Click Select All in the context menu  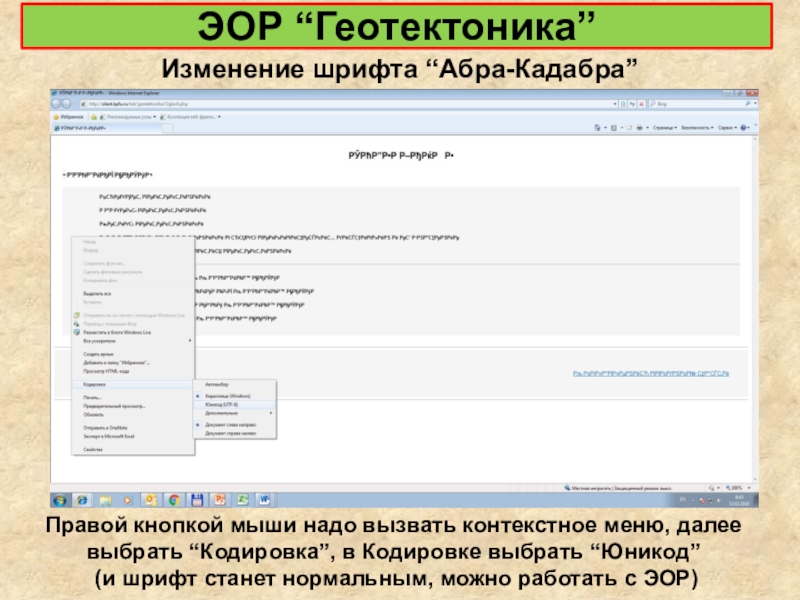pyautogui.click(x=96, y=293)
